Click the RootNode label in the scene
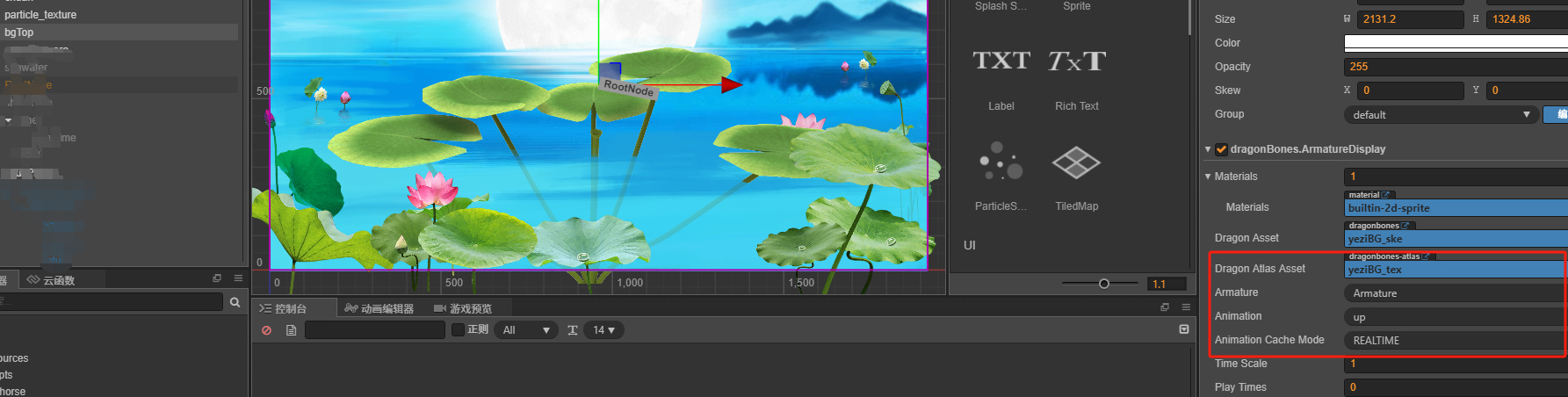Screen dimensions: 1568x397 pyautogui.click(x=629, y=88)
